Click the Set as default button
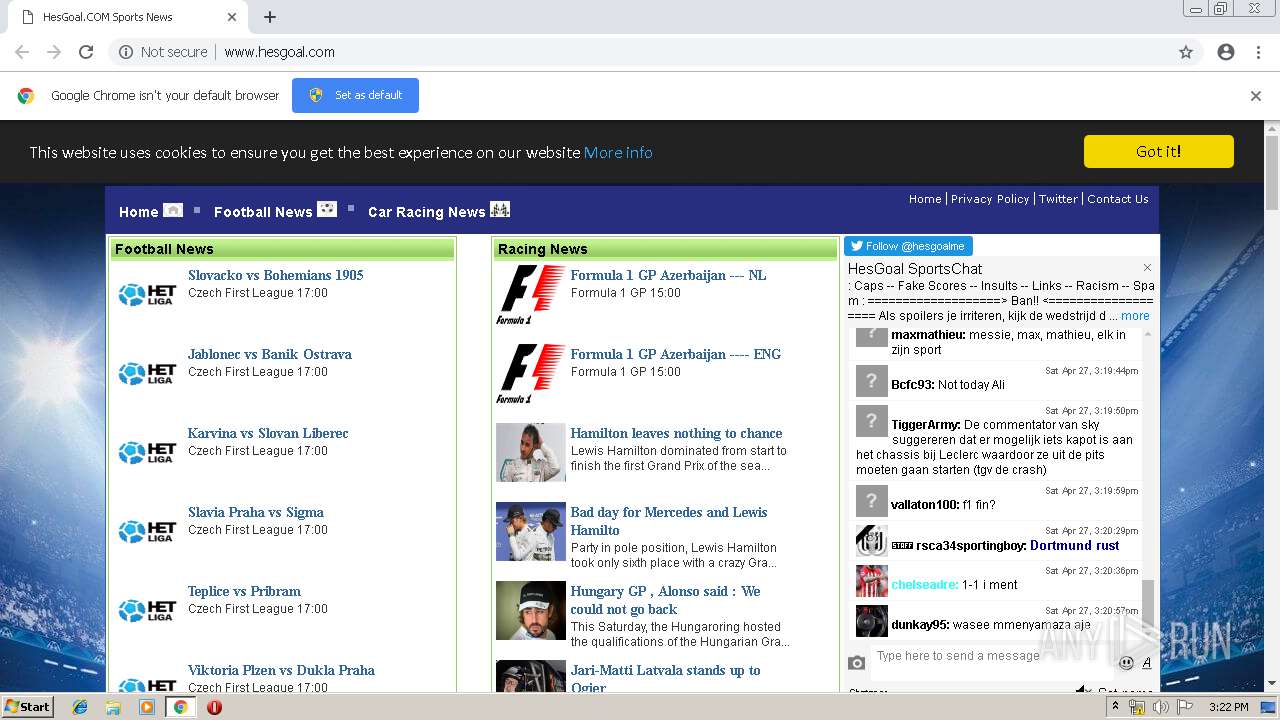 click(x=355, y=95)
